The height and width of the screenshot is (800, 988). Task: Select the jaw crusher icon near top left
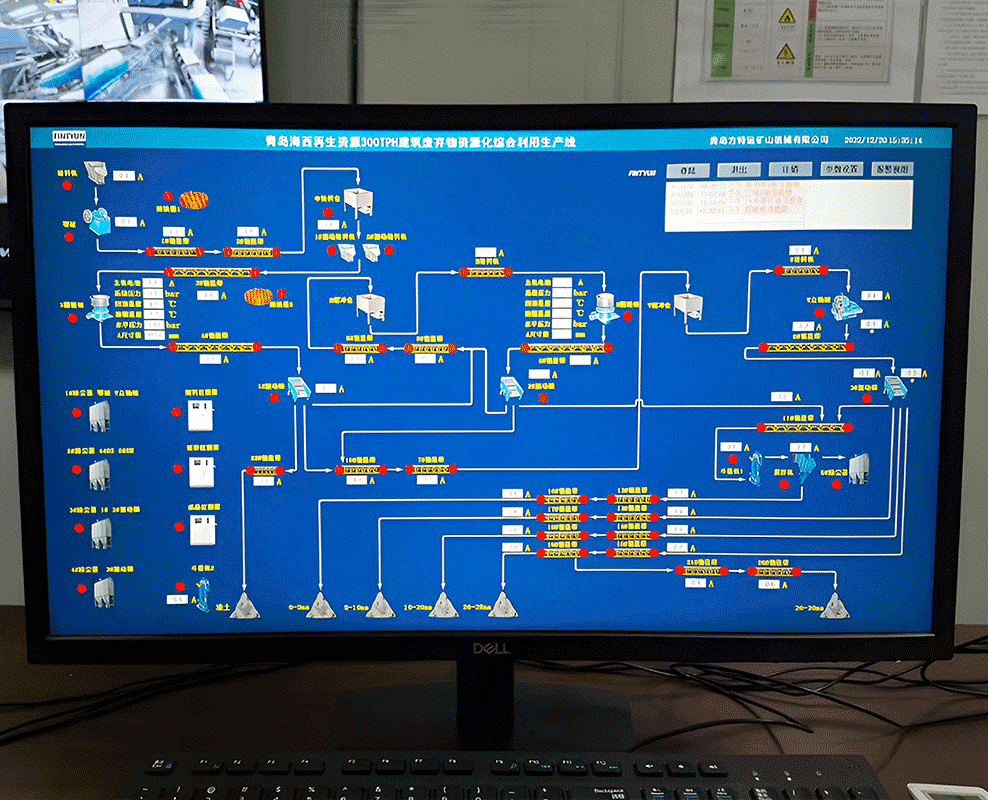click(96, 222)
